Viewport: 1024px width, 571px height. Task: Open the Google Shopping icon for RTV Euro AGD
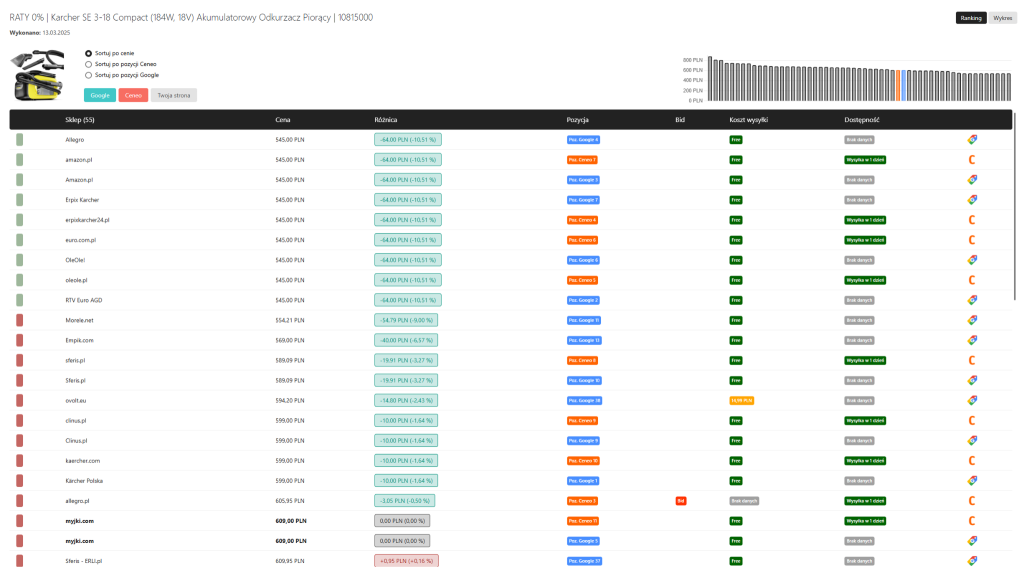click(x=972, y=300)
